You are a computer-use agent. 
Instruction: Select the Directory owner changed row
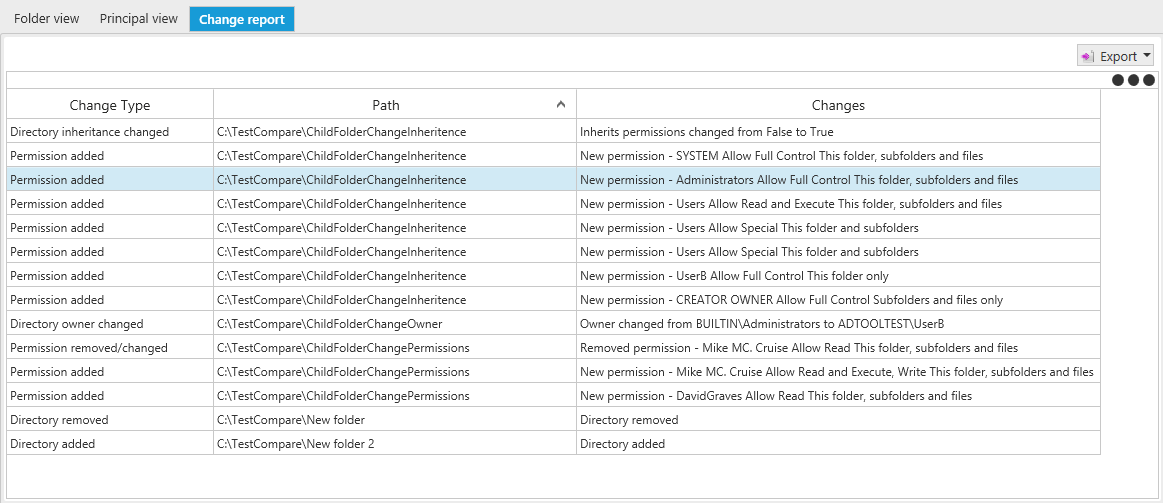[553, 323]
